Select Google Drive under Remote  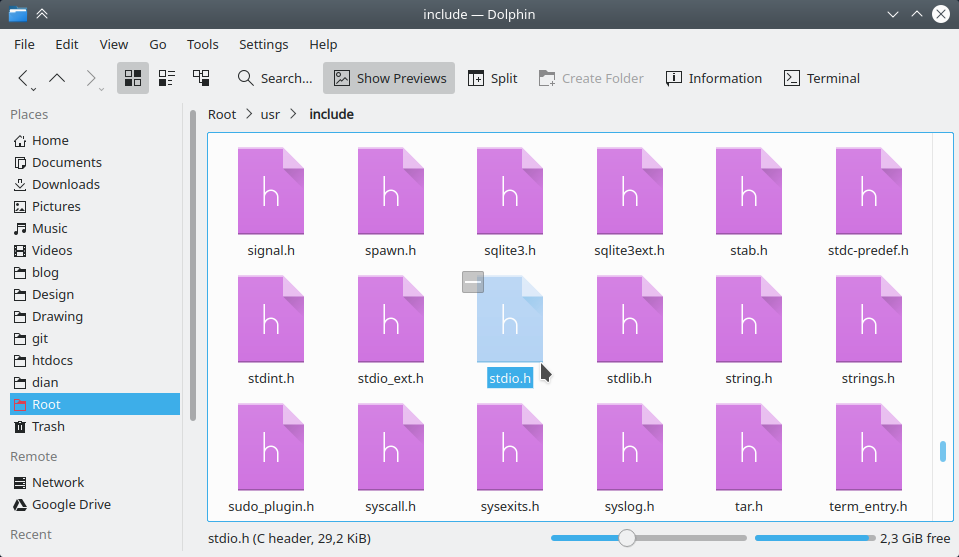pyautogui.click(x=71, y=504)
